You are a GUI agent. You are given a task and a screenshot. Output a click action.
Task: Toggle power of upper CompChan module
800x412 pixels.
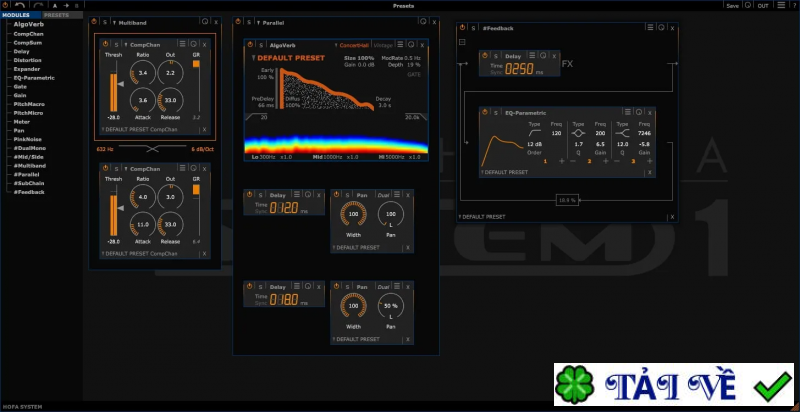click(x=106, y=44)
